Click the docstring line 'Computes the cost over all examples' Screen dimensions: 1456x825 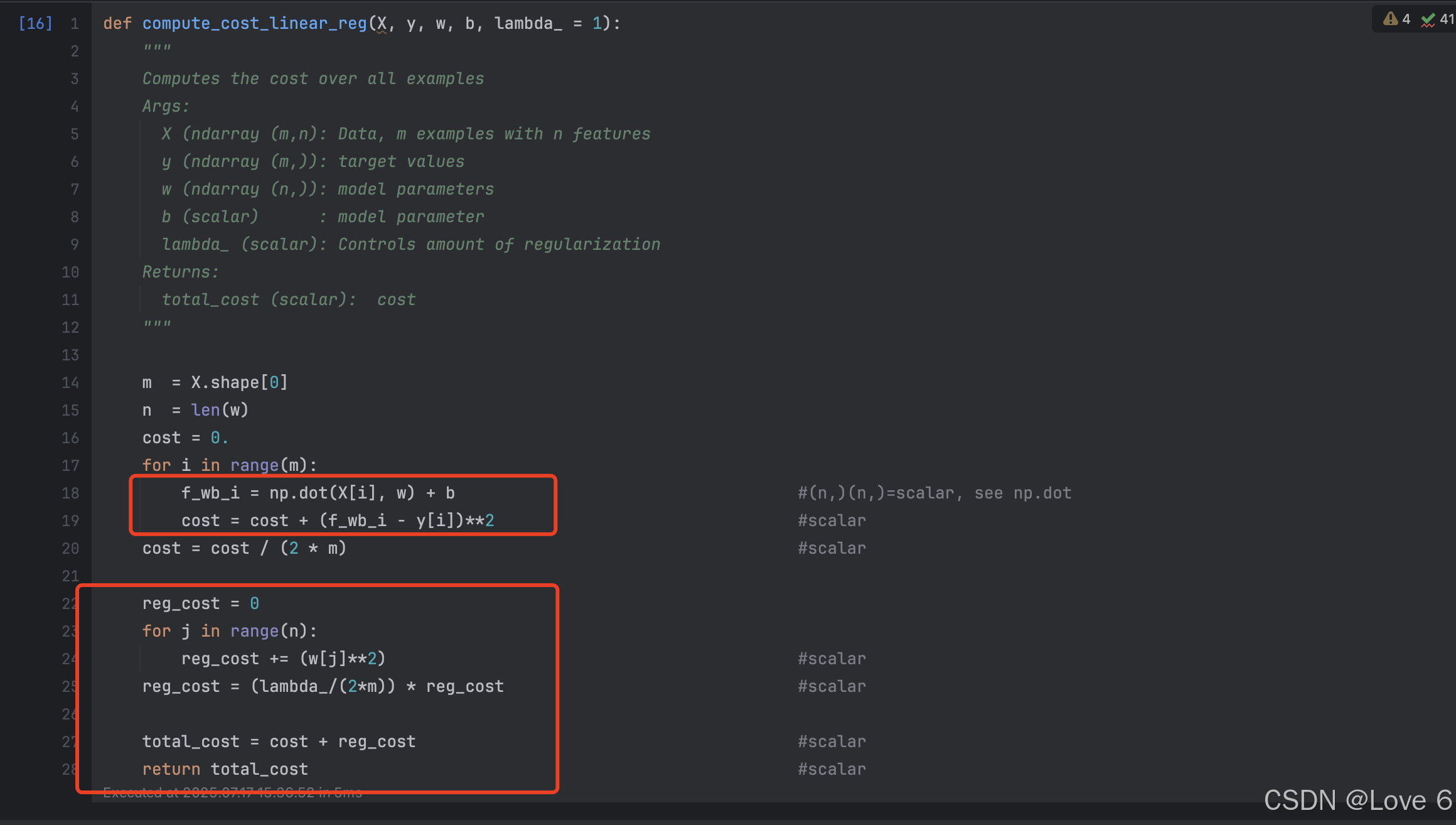pyautogui.click(x=313, y=79)
